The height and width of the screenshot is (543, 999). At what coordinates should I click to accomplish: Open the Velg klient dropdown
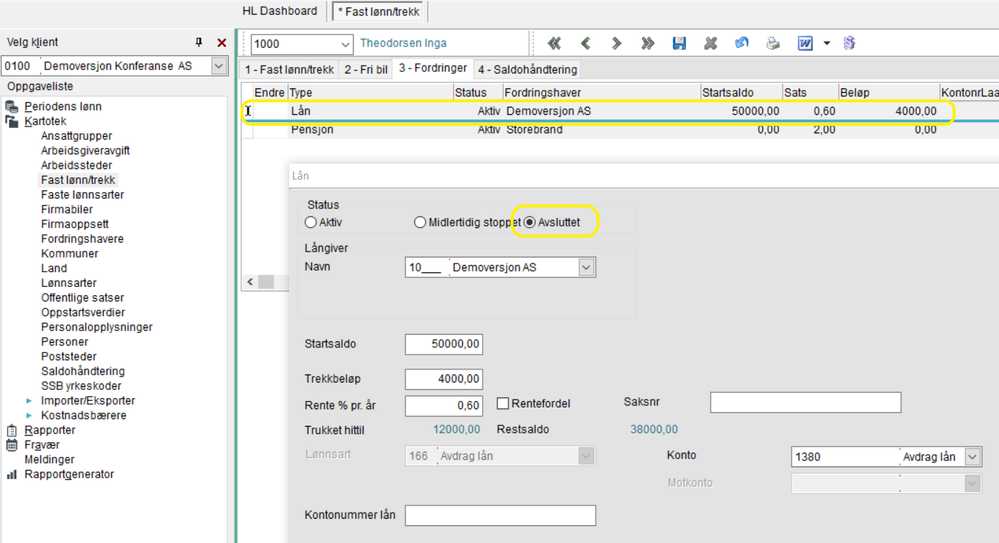tap(220, 66)
